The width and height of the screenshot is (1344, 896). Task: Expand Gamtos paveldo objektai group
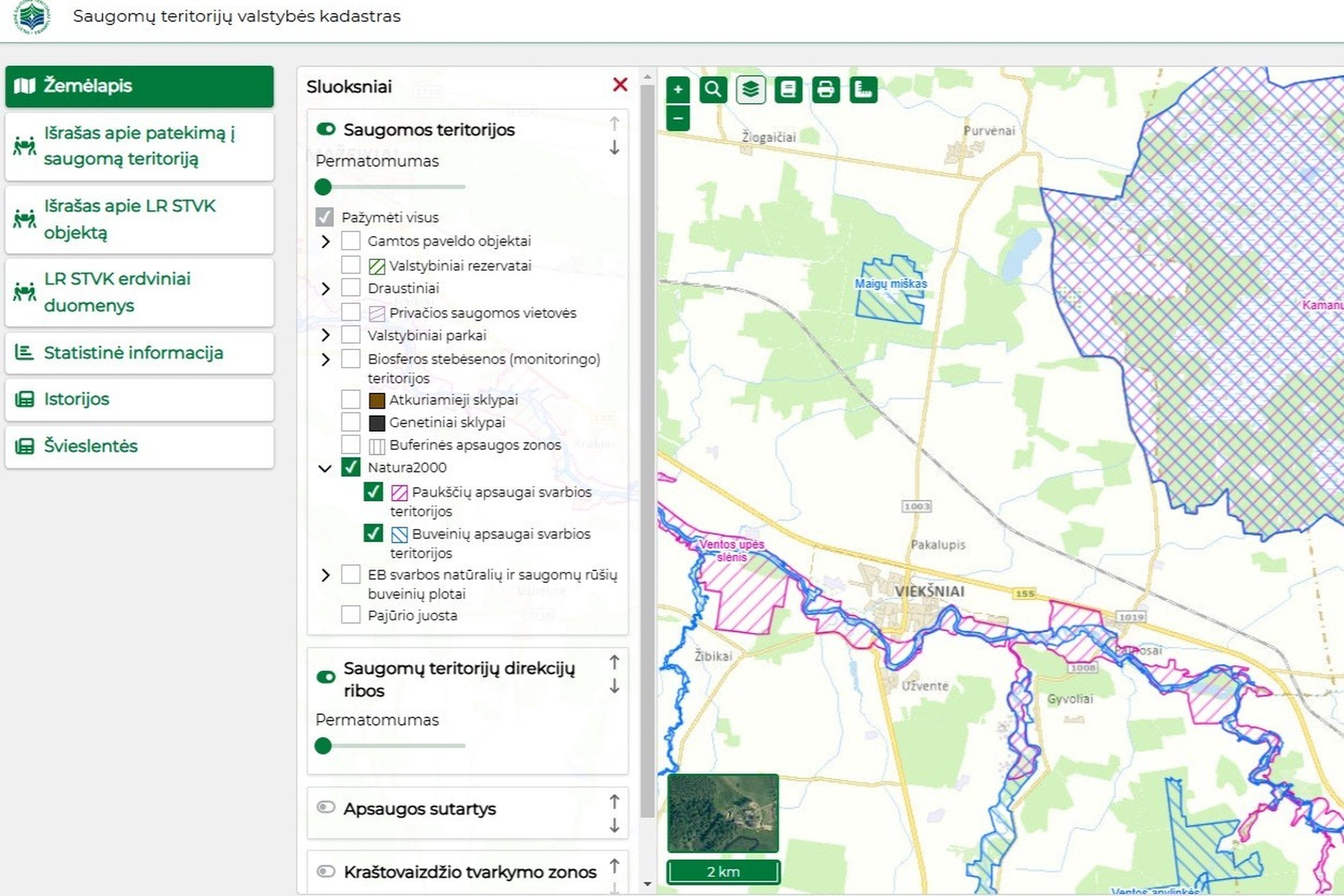tap(325, 241)
